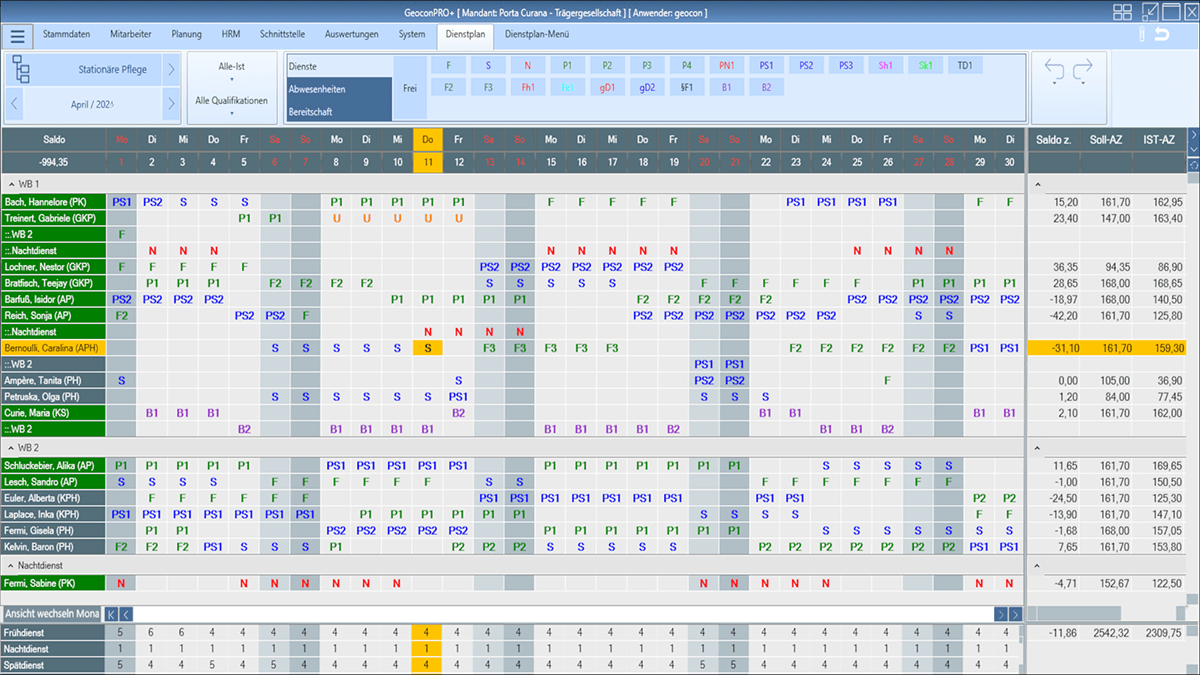Click the arrow right of Stationäre Pflege
This screenshot has height=675, width=1200.
point(171,70)
